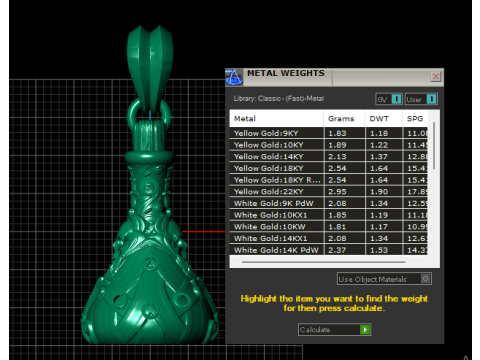Select the Yellow Gold:14KY row
480x360 pixels.
click(328, 156)
